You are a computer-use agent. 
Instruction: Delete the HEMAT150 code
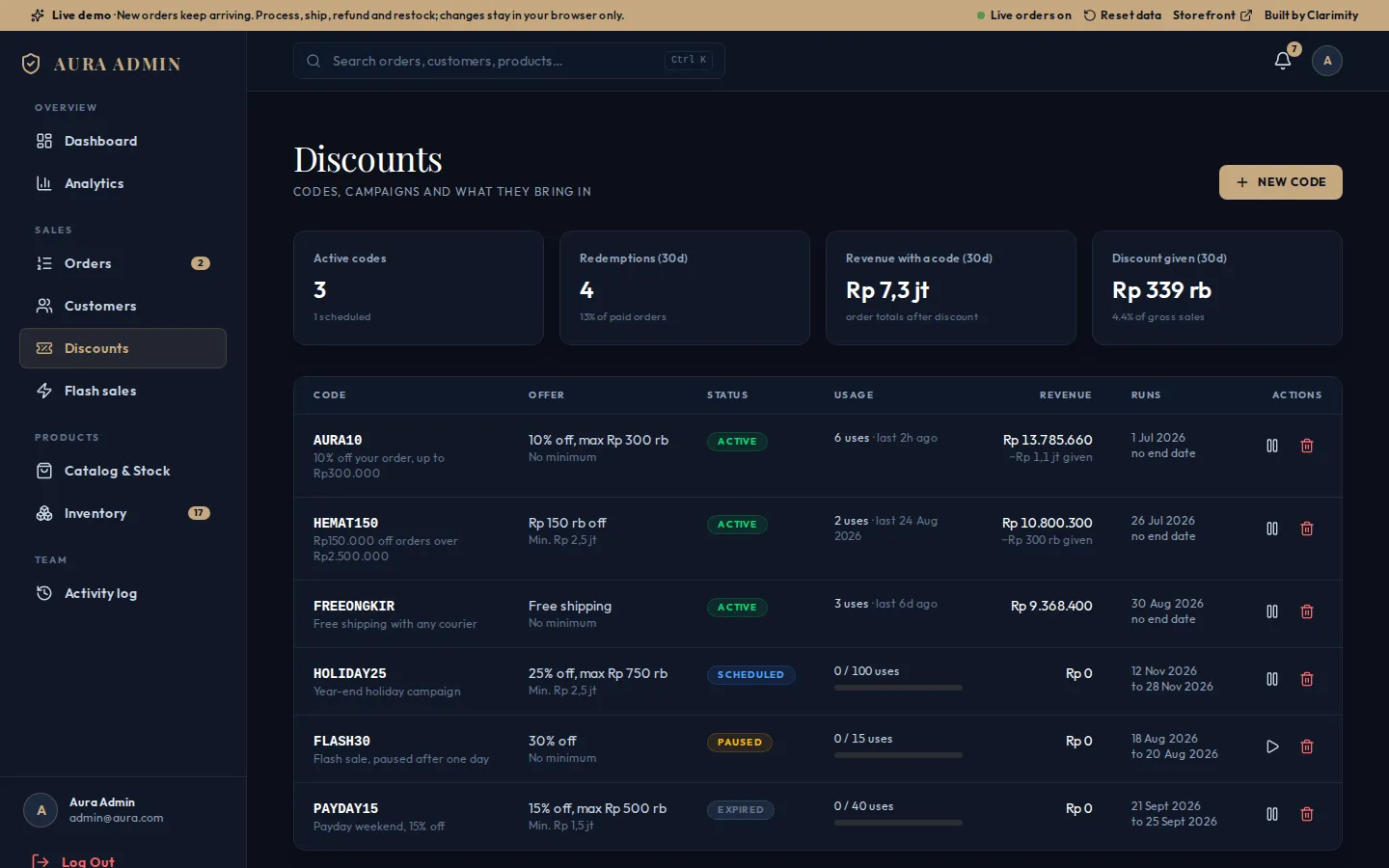(x=1307, y=529)
